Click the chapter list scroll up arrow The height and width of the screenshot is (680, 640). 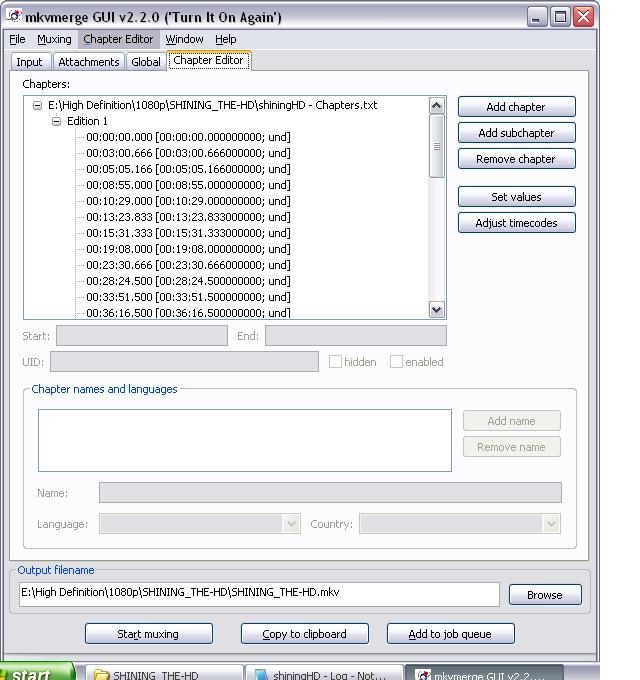[437, 105]
